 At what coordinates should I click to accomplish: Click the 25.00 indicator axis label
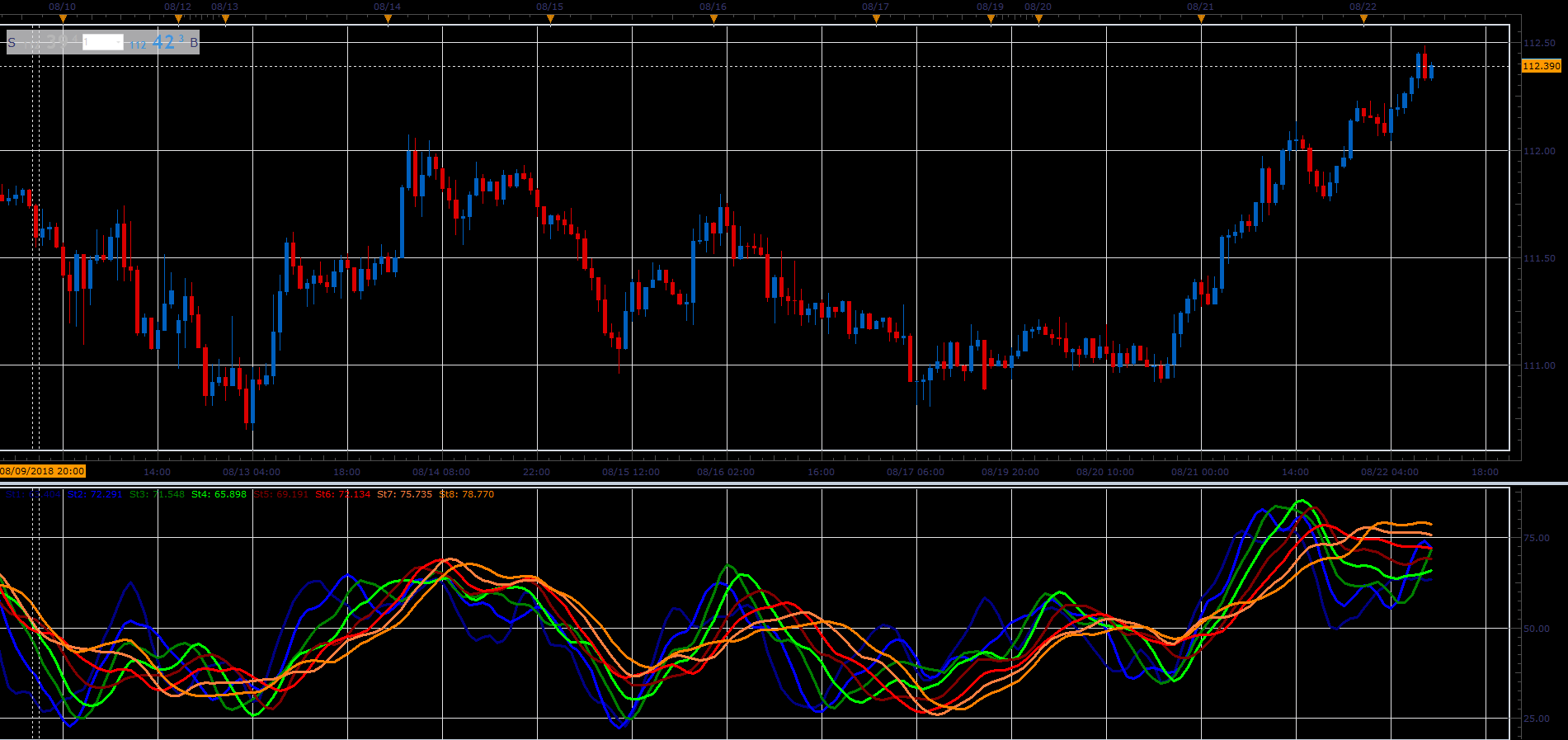[x=1537, y=719]
